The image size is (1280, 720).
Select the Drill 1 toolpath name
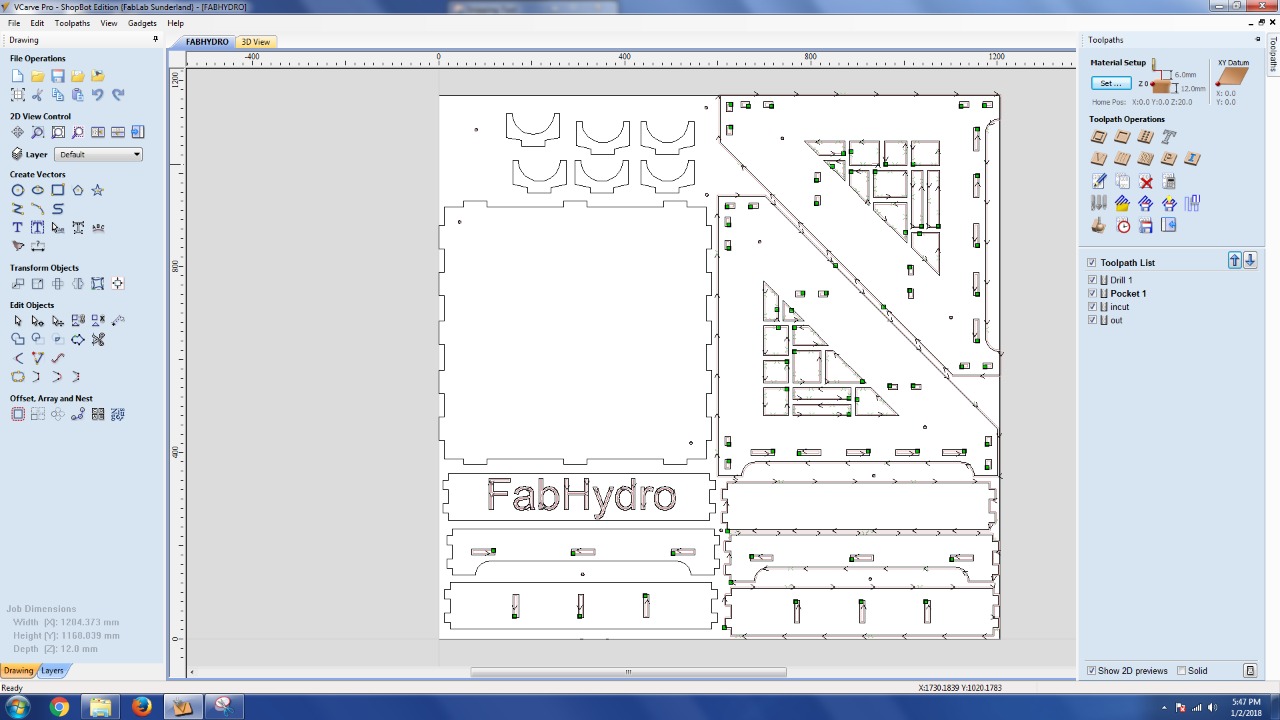point(1121,280)
